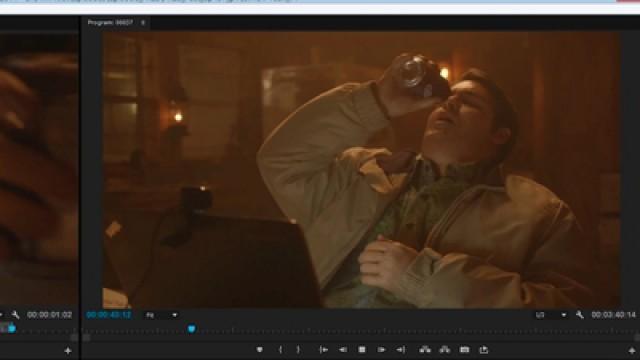Image resolution: width=640 pixels, height=360 pixels.
Task: Open Program Monitor settings wrench
Action: (x=580, y=315)
